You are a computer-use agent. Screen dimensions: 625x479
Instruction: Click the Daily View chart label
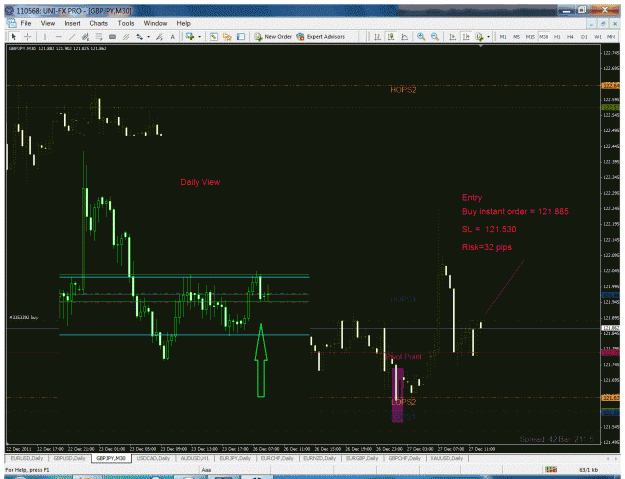point(200,182)
